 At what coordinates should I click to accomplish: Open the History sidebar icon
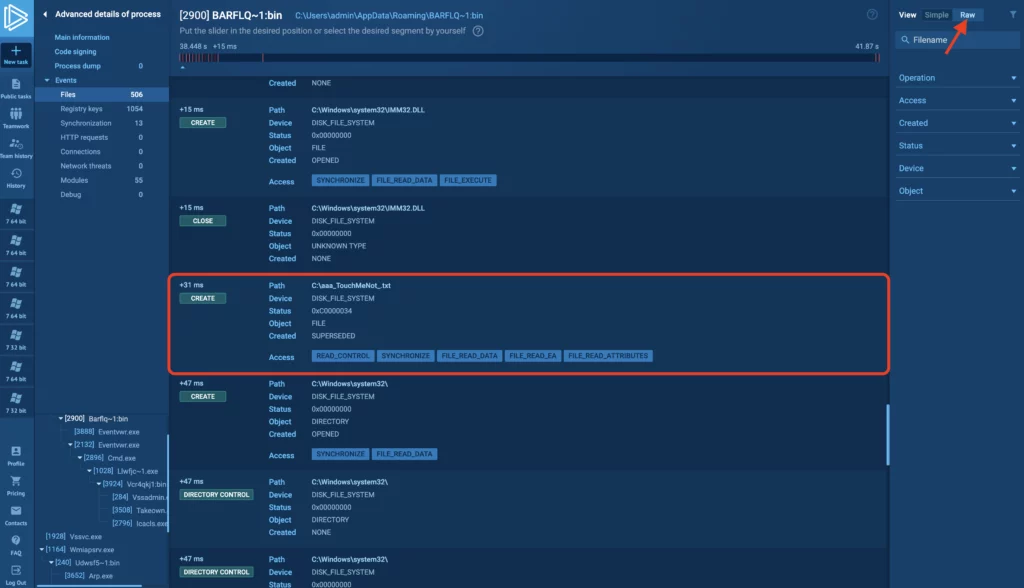(x=16, y=175)
